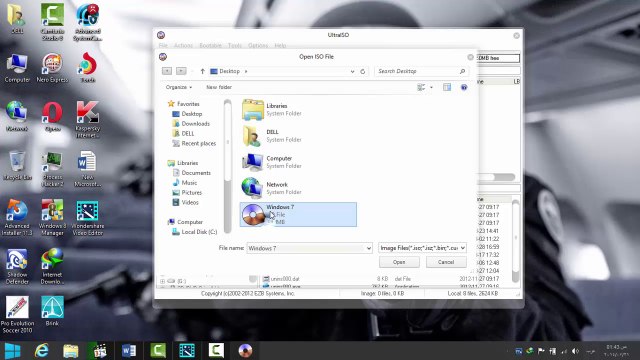Select Videos under Libraries
The height and width of the screenshot is (360, 640).
click(185, 202)
